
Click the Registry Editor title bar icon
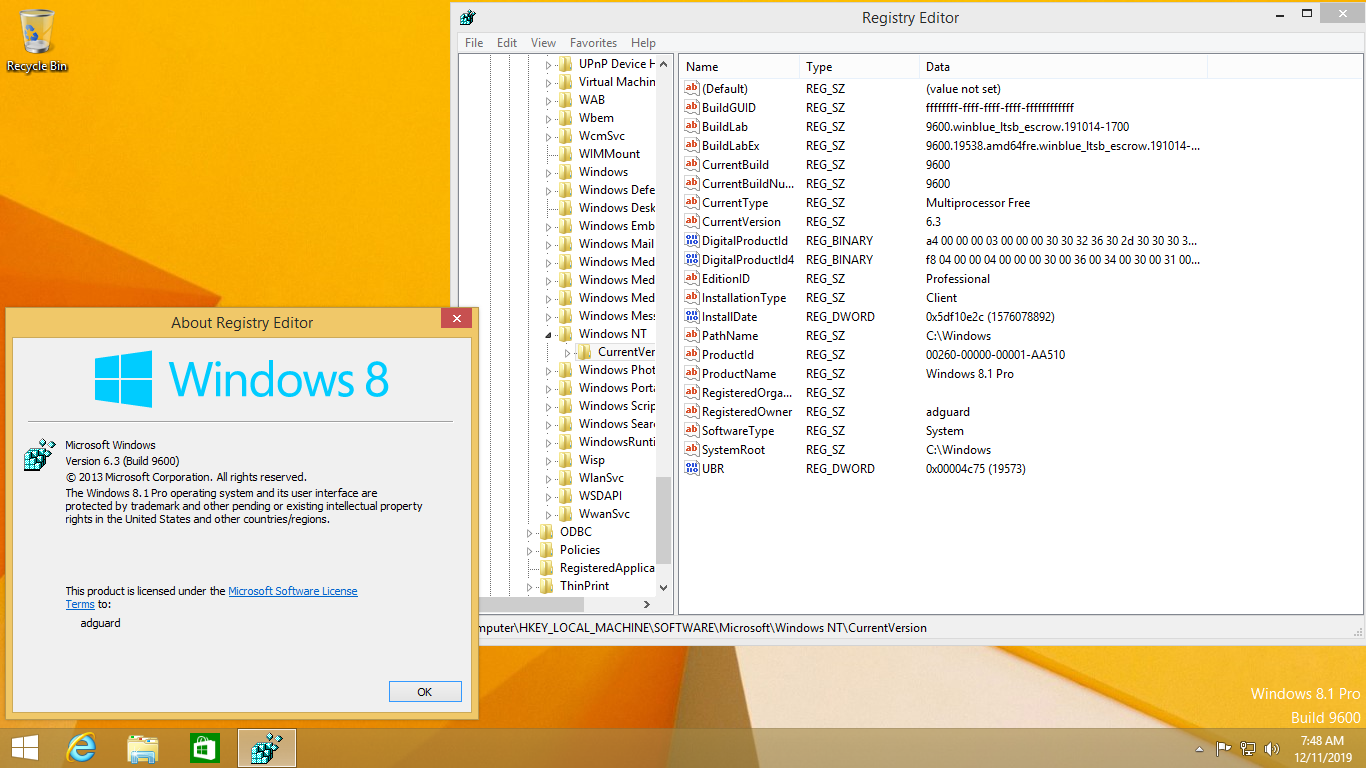[x=468, y=18]
